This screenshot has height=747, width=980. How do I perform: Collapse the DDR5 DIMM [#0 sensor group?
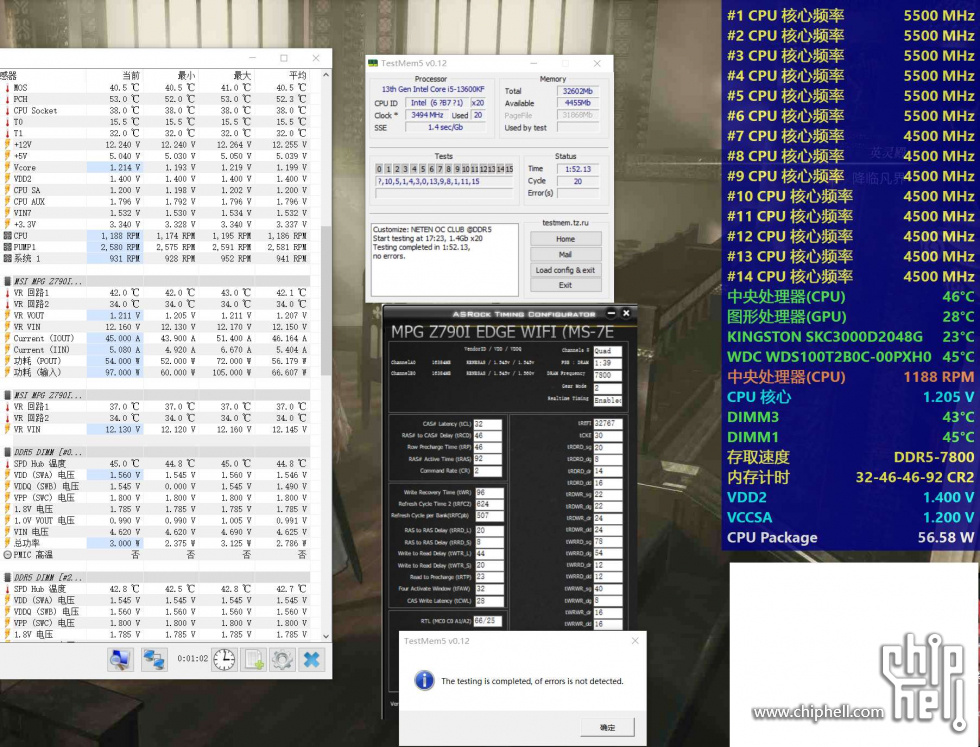pyautogui.click(x=8, y=452)
